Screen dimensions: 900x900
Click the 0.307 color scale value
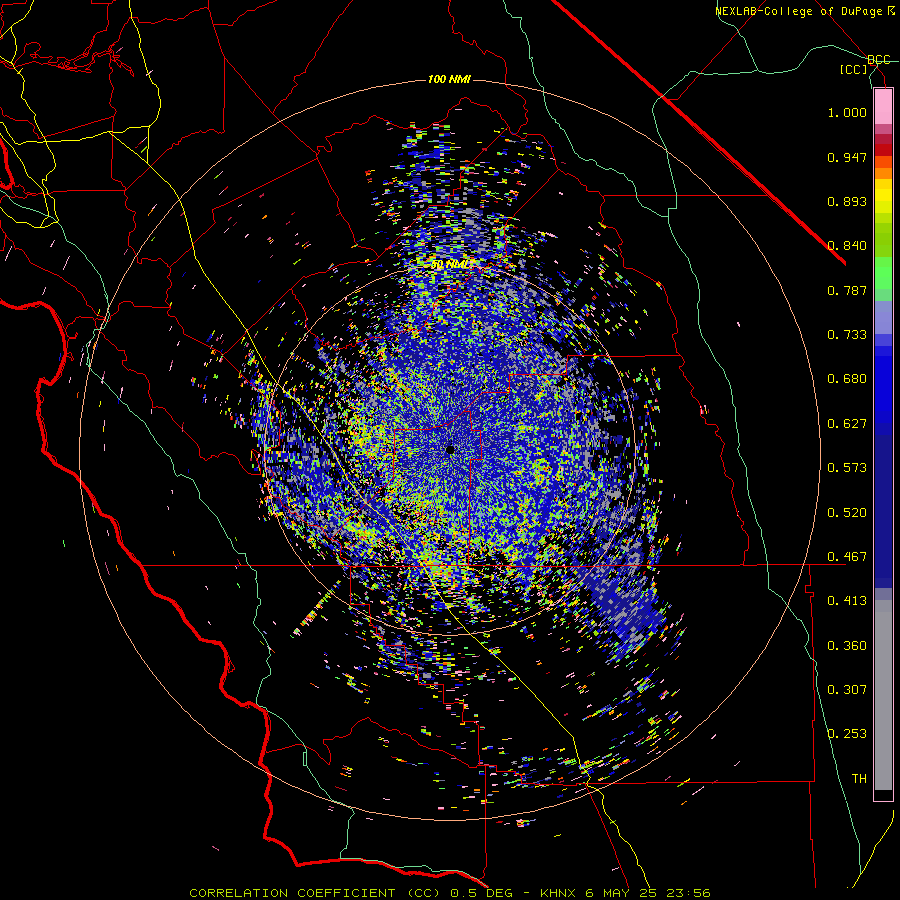tap(847, 690)
